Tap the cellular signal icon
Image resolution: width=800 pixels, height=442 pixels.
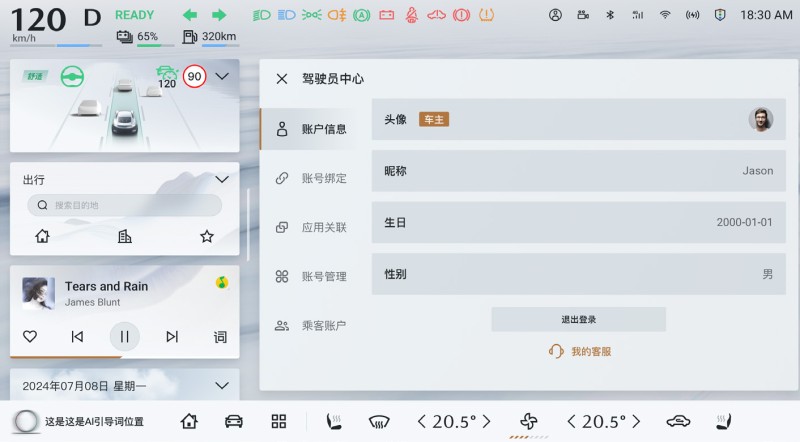coord(637,15)
